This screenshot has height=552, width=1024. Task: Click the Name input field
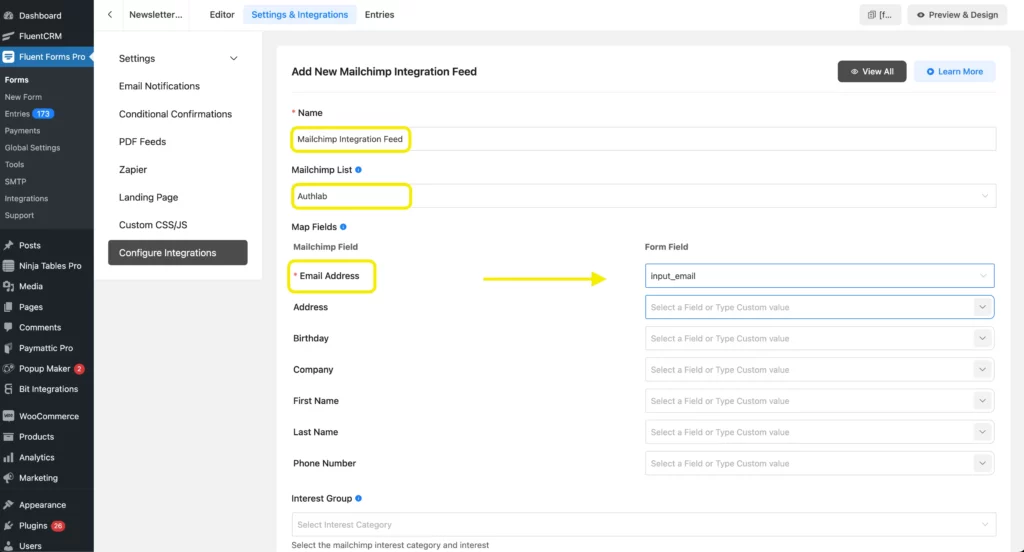tap(643, 139)
